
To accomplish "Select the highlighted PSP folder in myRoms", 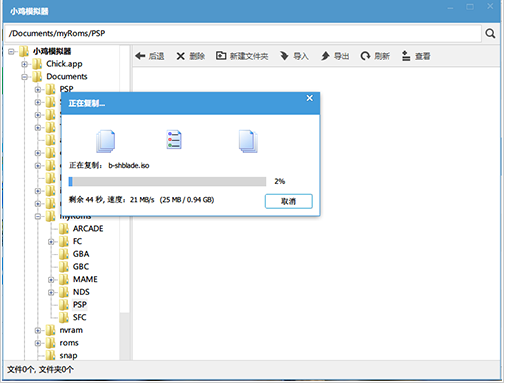I will tap(80, 305).
